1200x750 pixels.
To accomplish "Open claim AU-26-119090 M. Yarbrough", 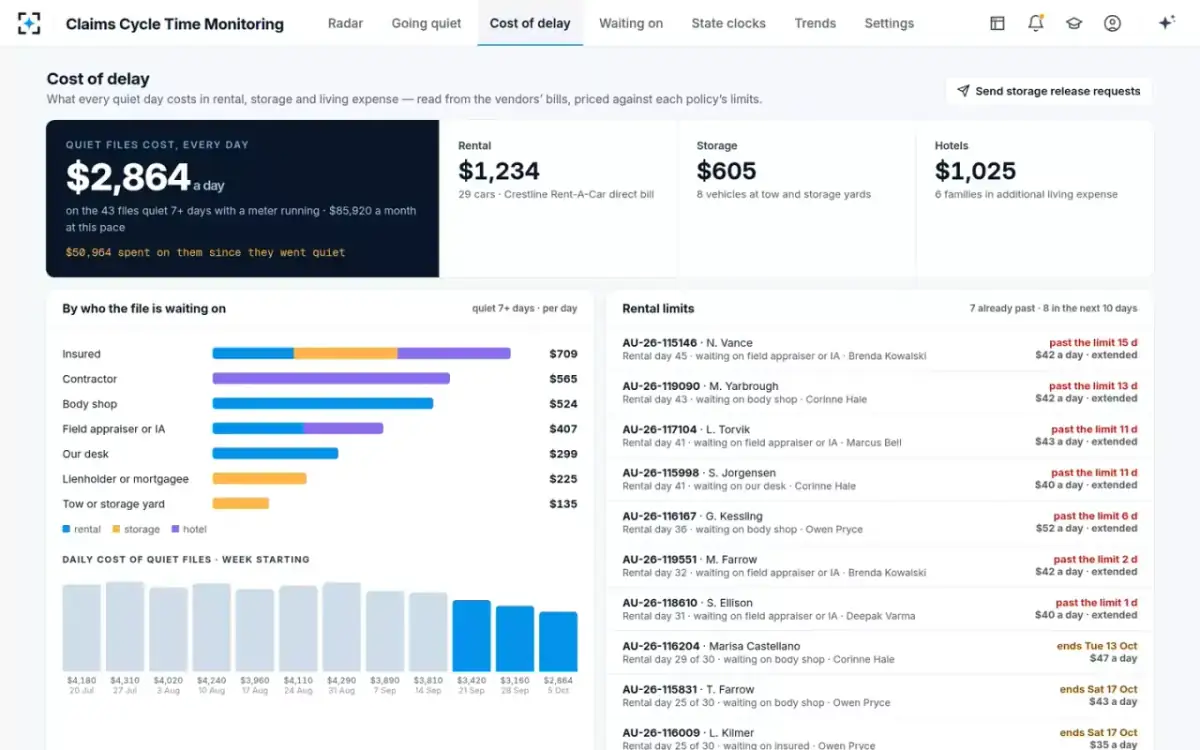I will point(880,392).
